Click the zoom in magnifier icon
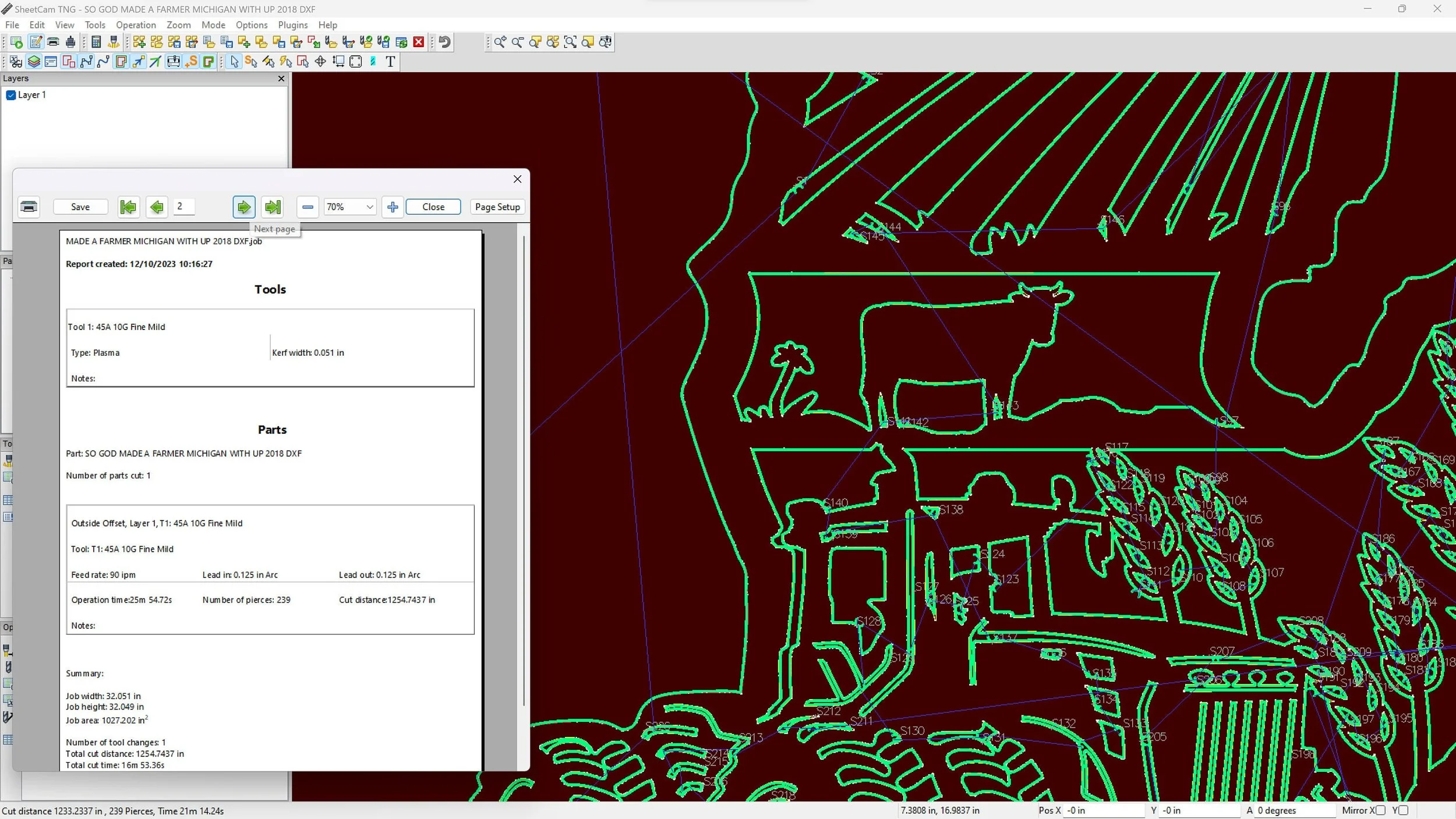Viewport: 1456px width, 819px height. click(500, 42)
